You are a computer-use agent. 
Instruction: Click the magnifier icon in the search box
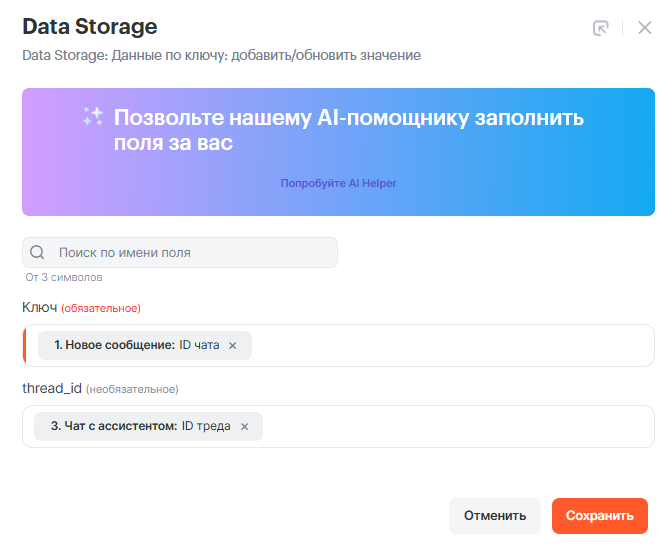tap(38, 253)
